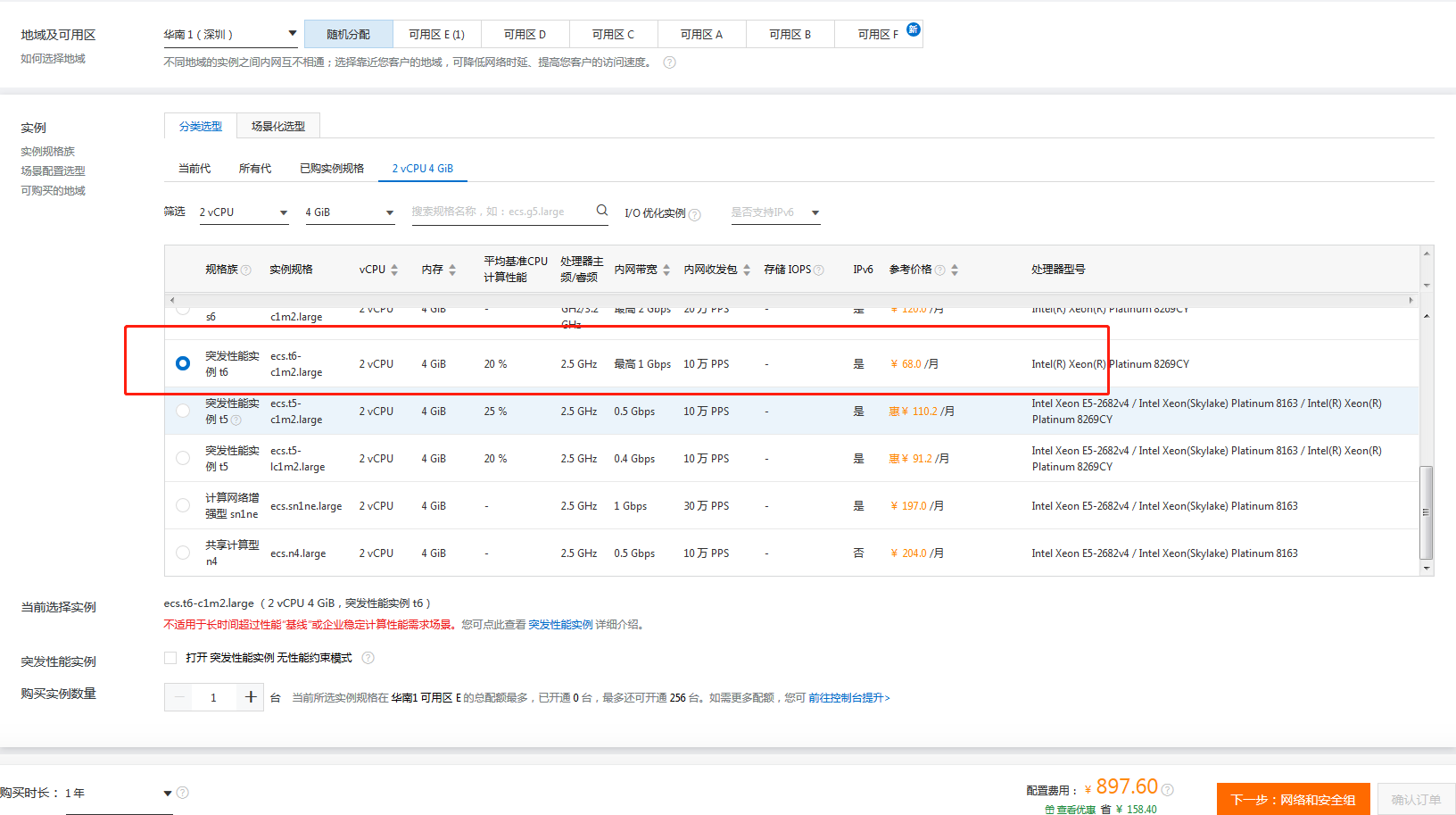Click help icon beside 配置费用 total

pyautogui.click(x=1168, y=790)
